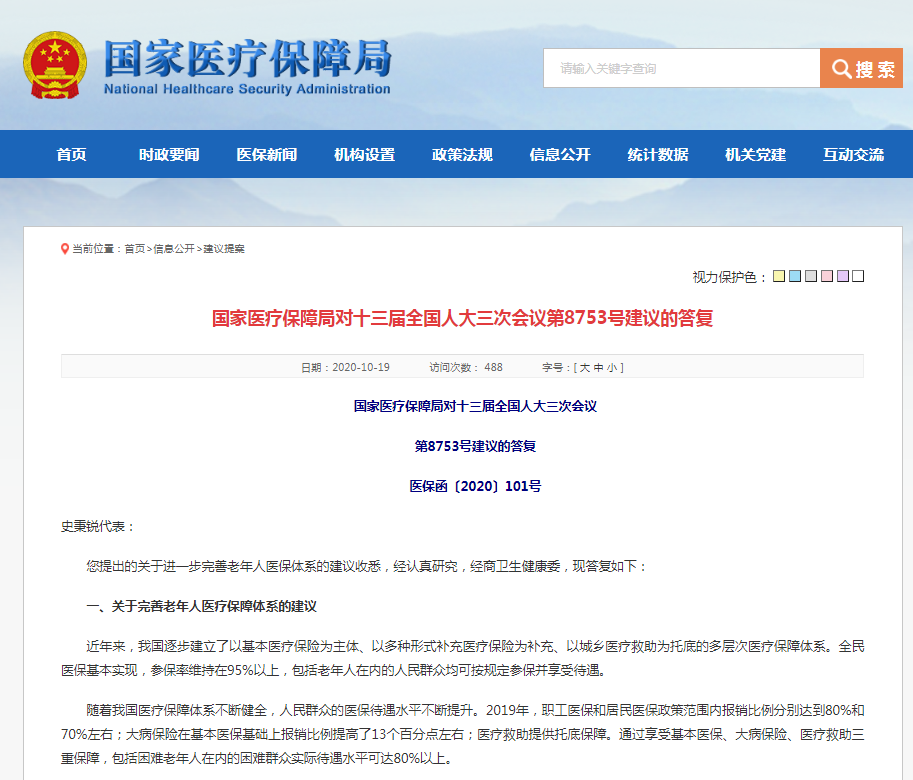Viewport: 913px width, 780px height.
Task: Open the 信息公开 navigation menu
Action: click(x=559, y=154)
